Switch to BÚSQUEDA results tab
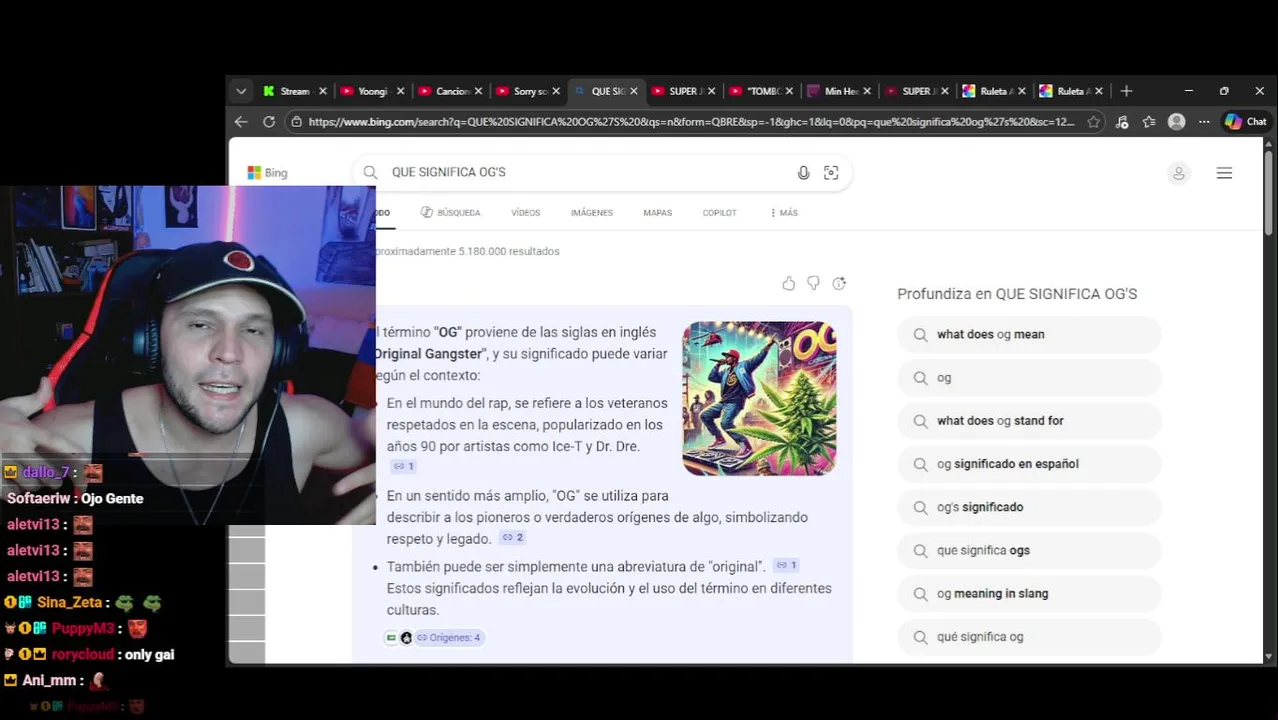 coord(451,212)
